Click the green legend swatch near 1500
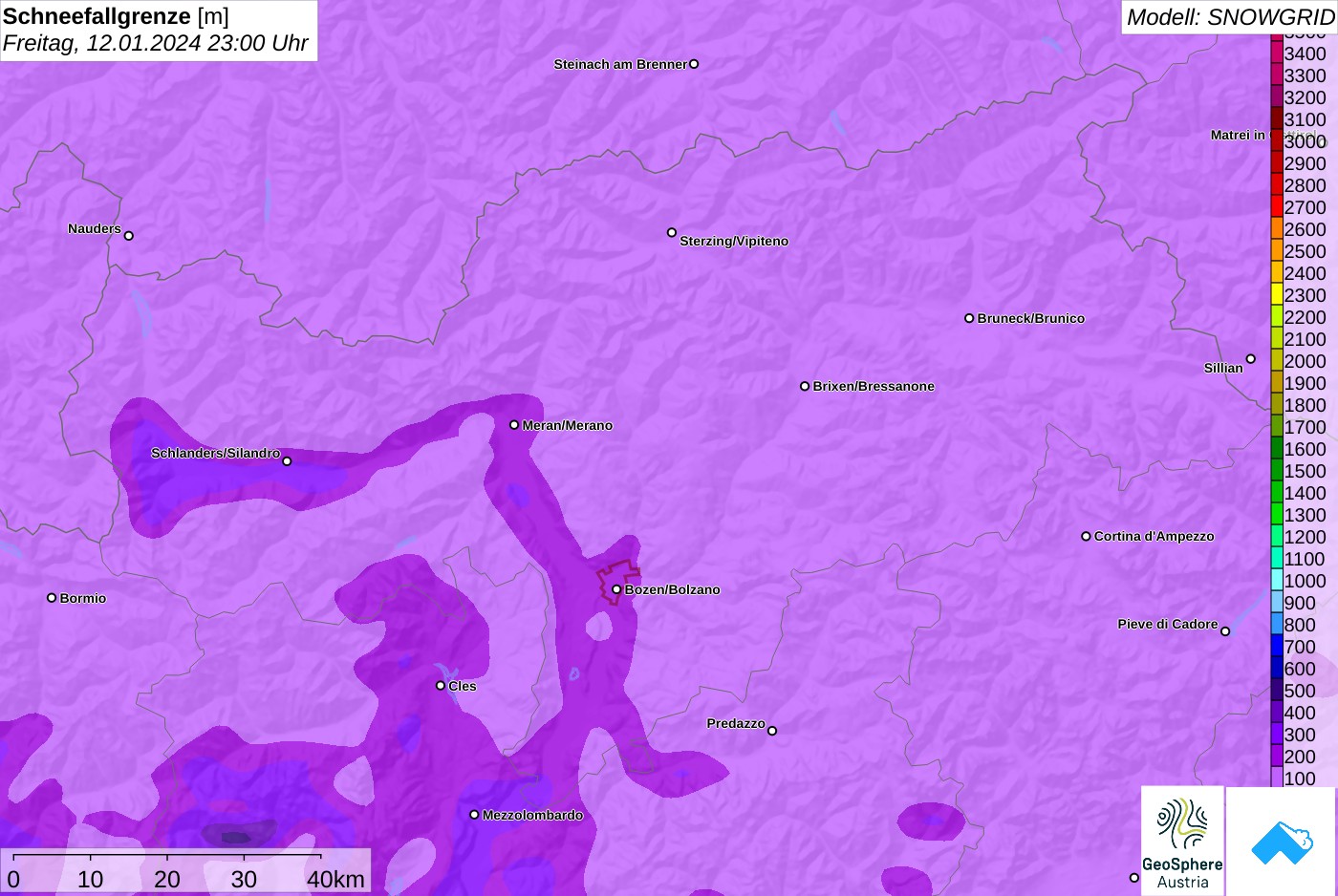Viewport: 1338px width, 896px height. (x=1277, y=470)
